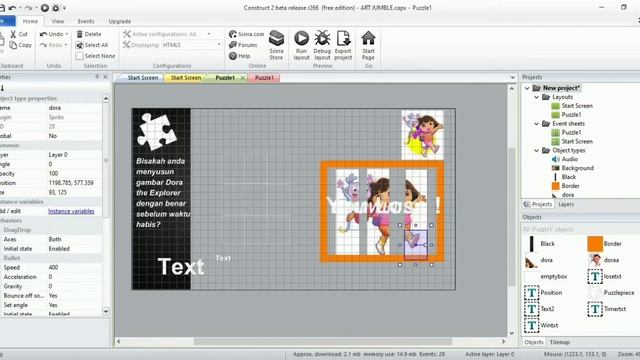The height and width of the screenshot is (360, 640).
Task: Click the Dora reference thumbnail in layout
Action: click(422, 134)
